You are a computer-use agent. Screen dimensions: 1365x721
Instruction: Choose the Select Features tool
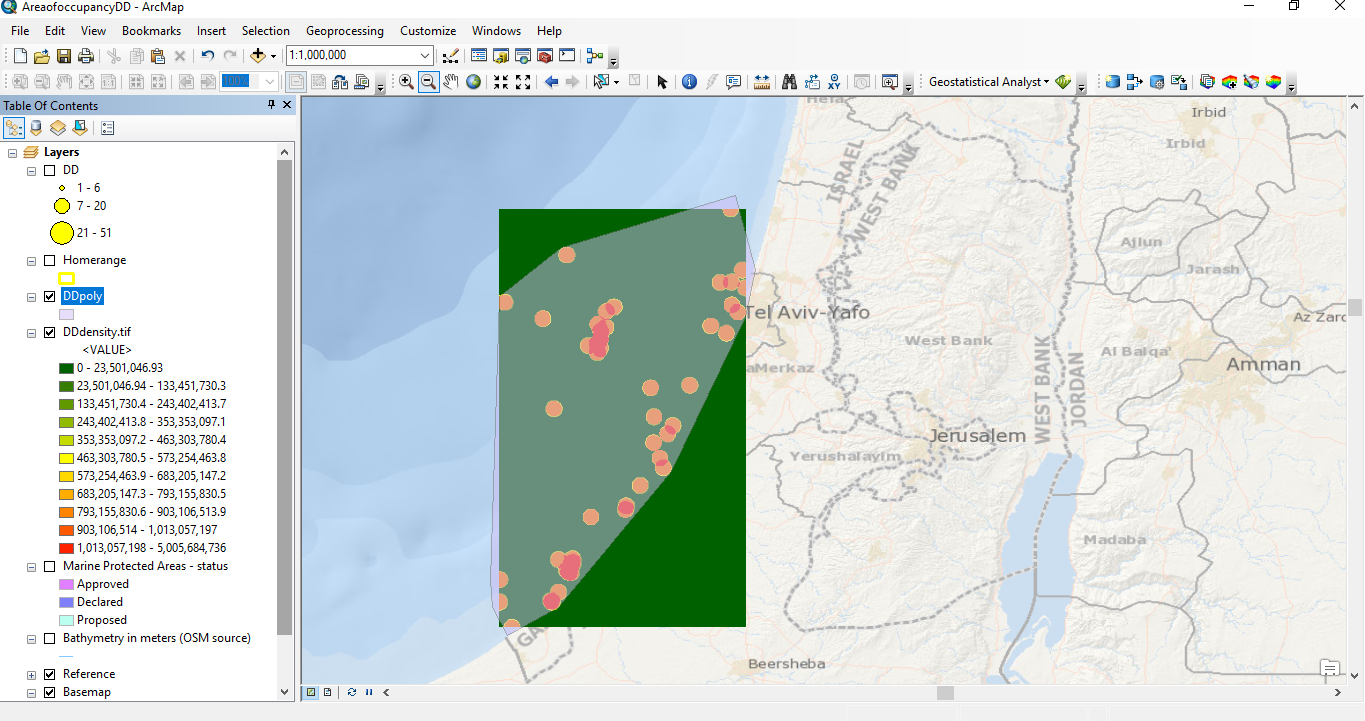pos(601,82)
